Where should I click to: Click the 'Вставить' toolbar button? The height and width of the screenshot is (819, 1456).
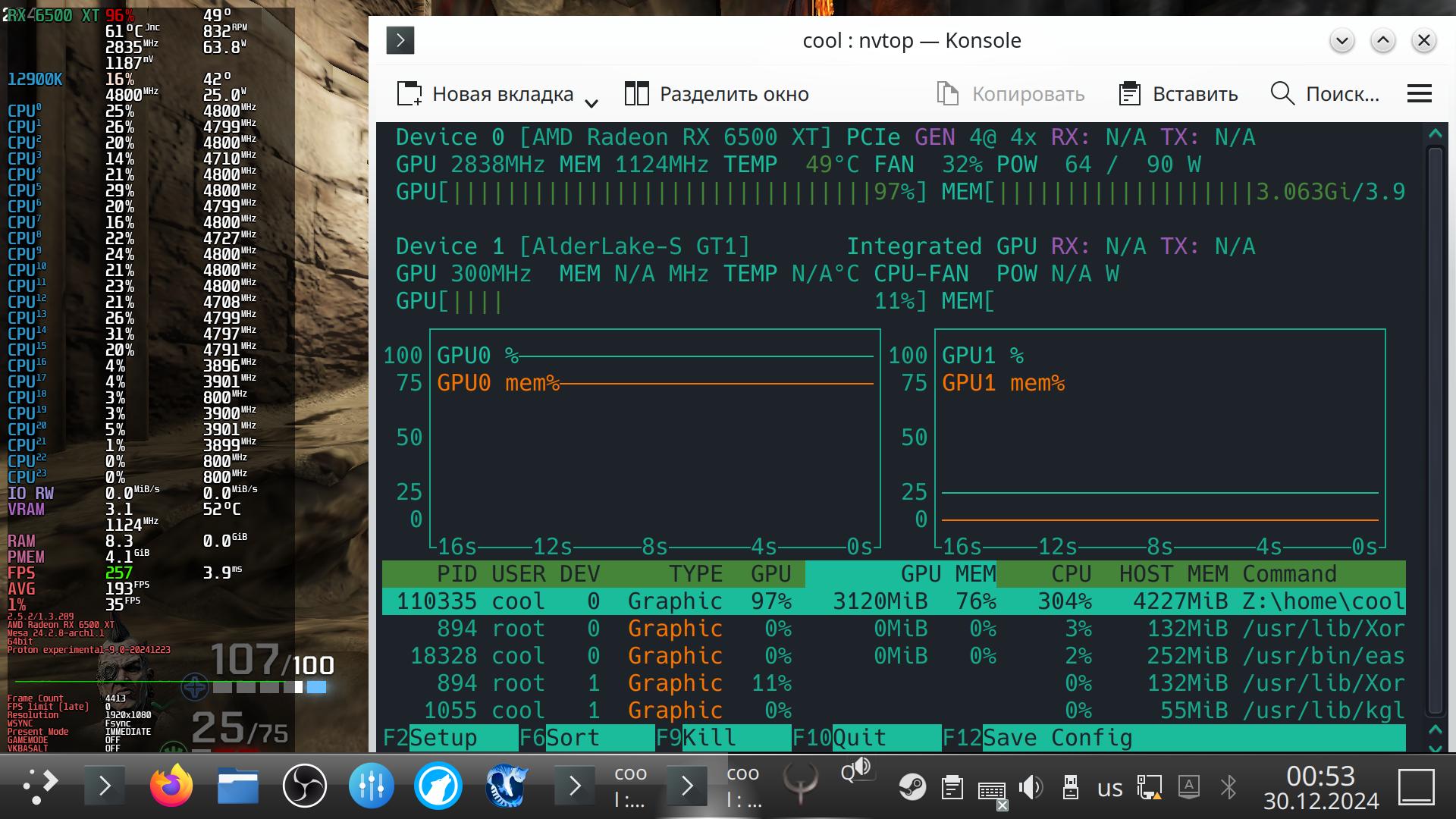click(1178, 94)
